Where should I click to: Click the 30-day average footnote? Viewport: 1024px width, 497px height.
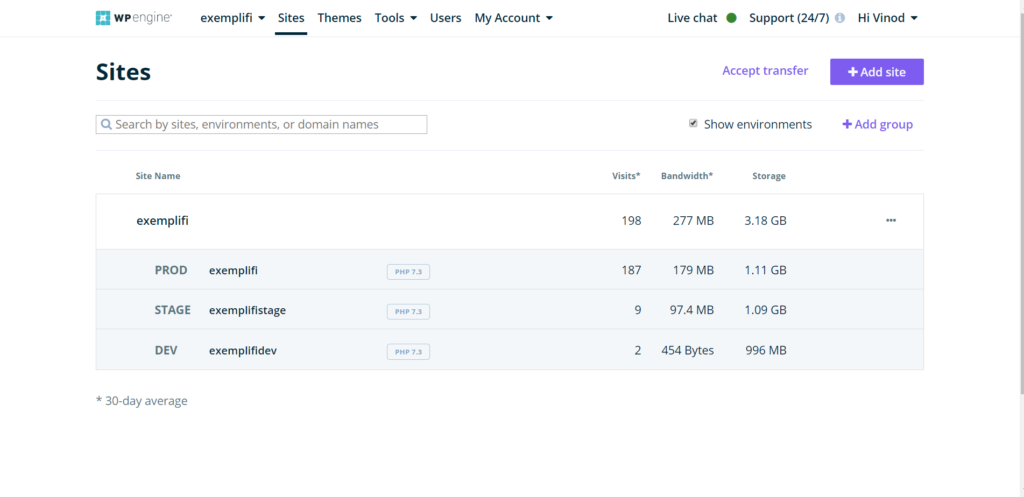point(142,401)
